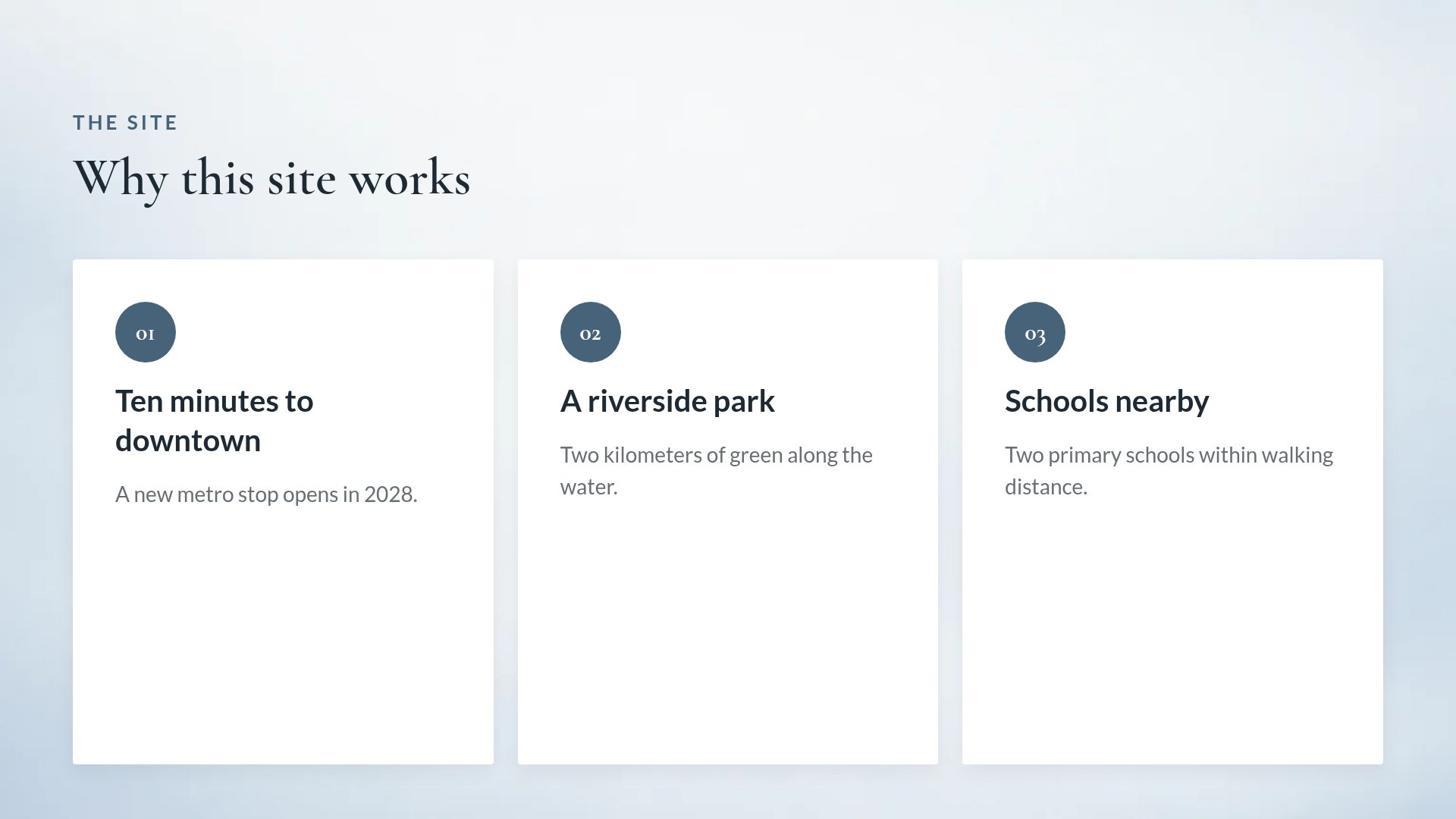Select the 'THE SITE' eyebrow label
Image resolution: width=1456 pixels, height=819 pixels.
125,123
